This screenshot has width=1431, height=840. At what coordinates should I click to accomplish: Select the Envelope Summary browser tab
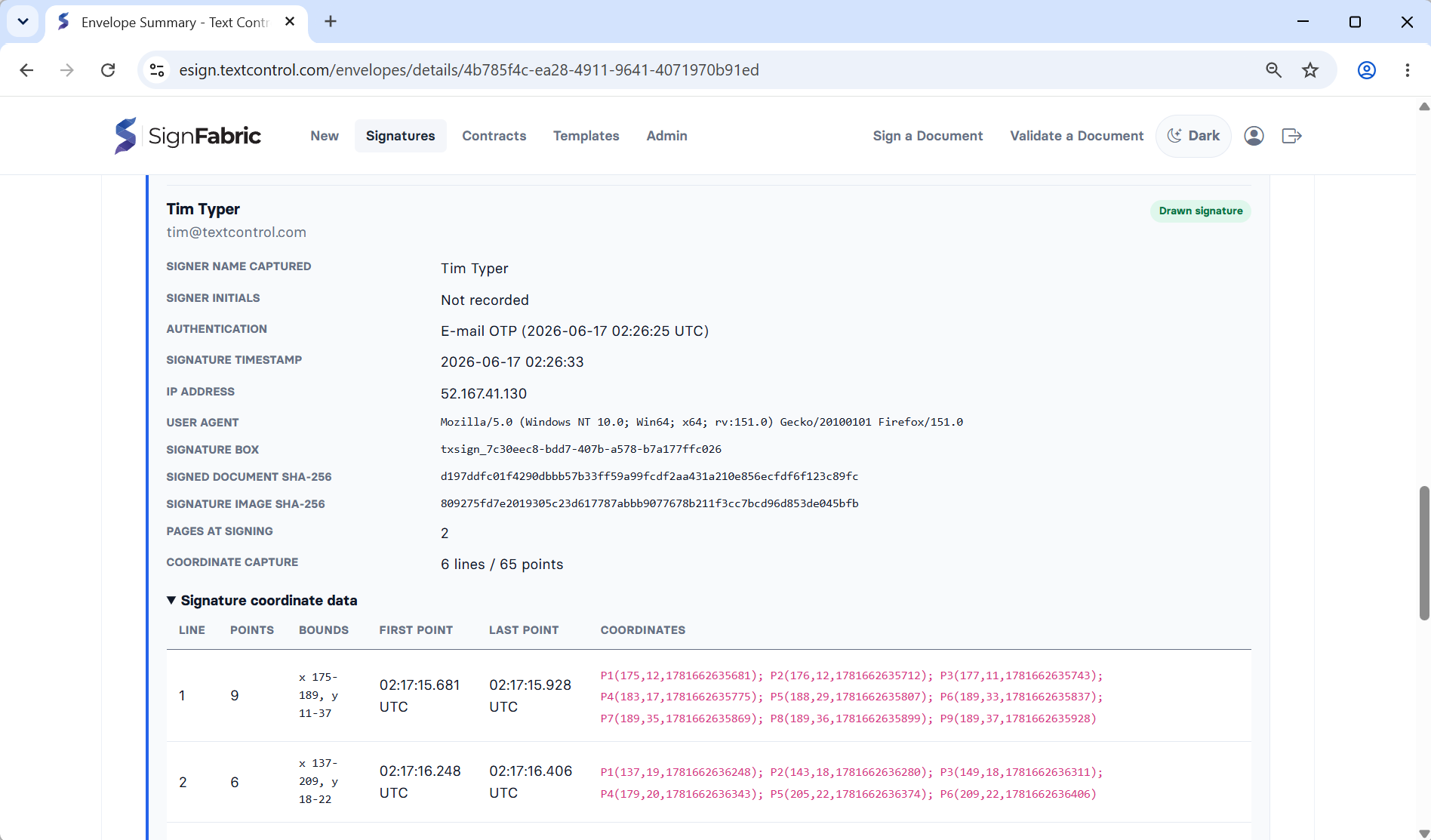coord(177,23)
